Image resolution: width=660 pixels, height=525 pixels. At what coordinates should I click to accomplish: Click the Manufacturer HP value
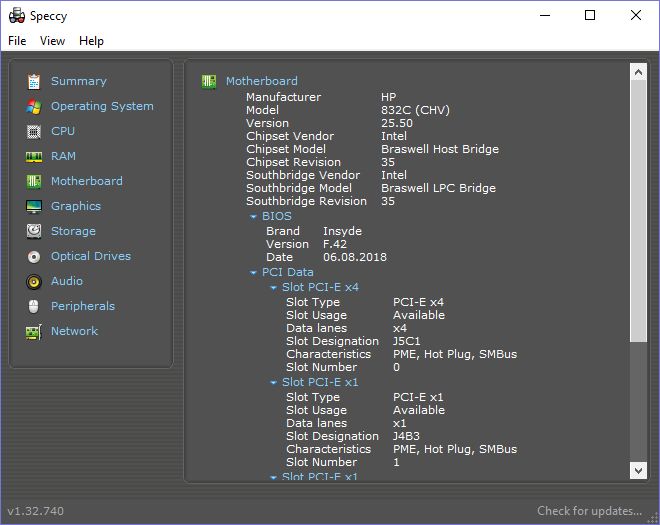389,97
